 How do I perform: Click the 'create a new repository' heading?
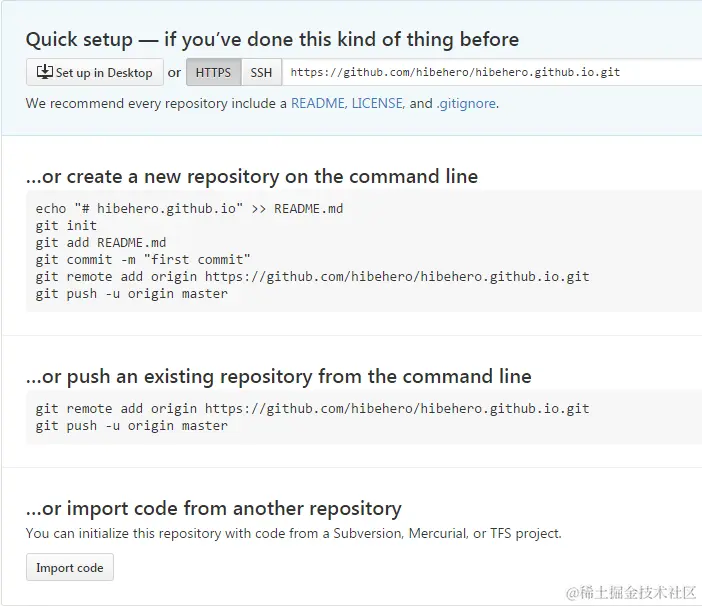pos(252,176)
